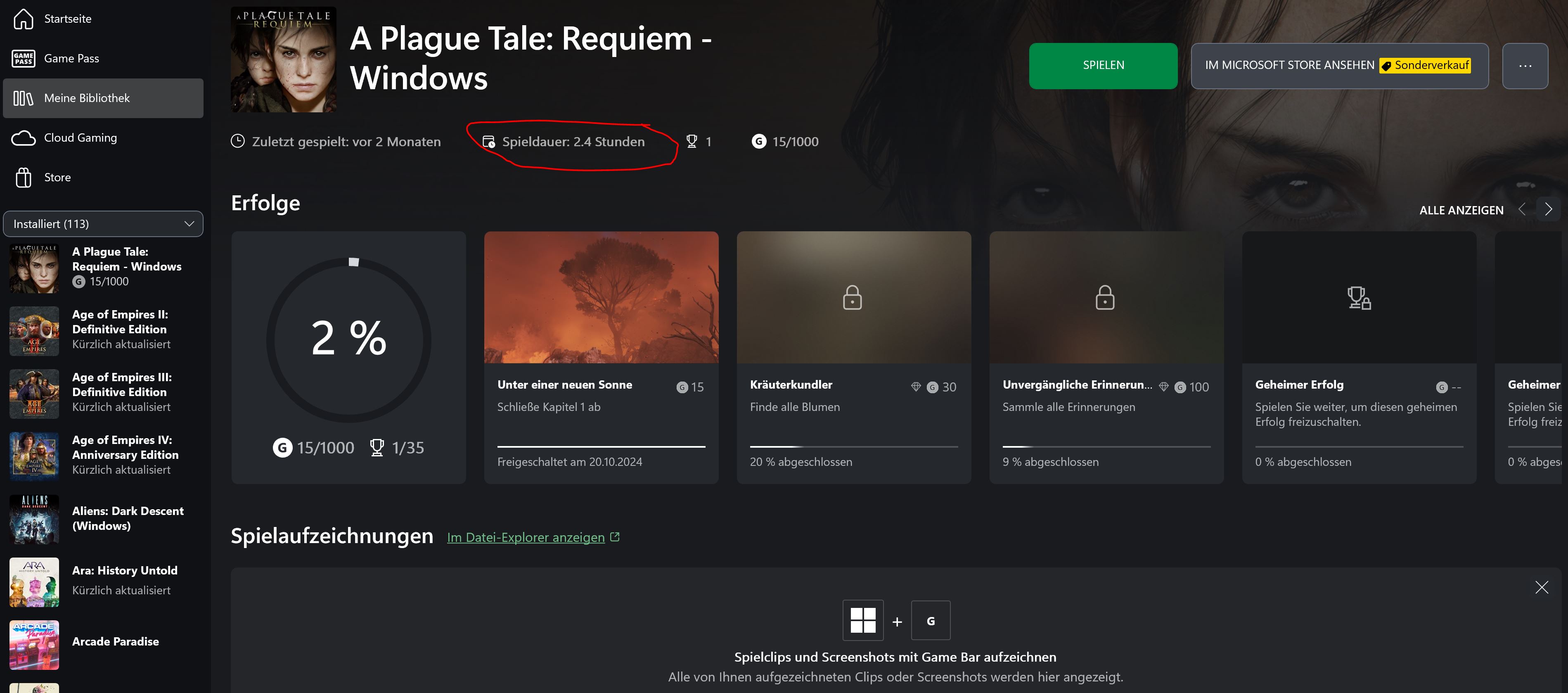Select Meine Bibliothek in the sidebar

[x=103, y=98]
